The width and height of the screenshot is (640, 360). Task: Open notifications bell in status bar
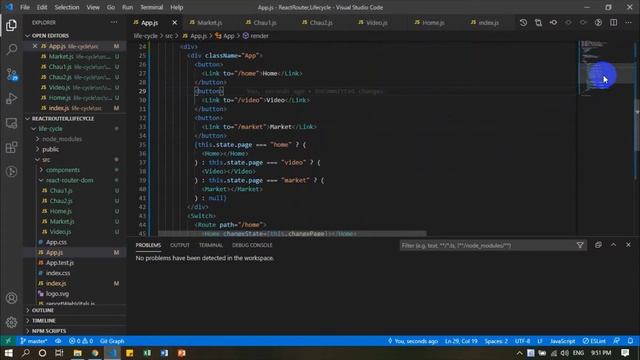631,341
